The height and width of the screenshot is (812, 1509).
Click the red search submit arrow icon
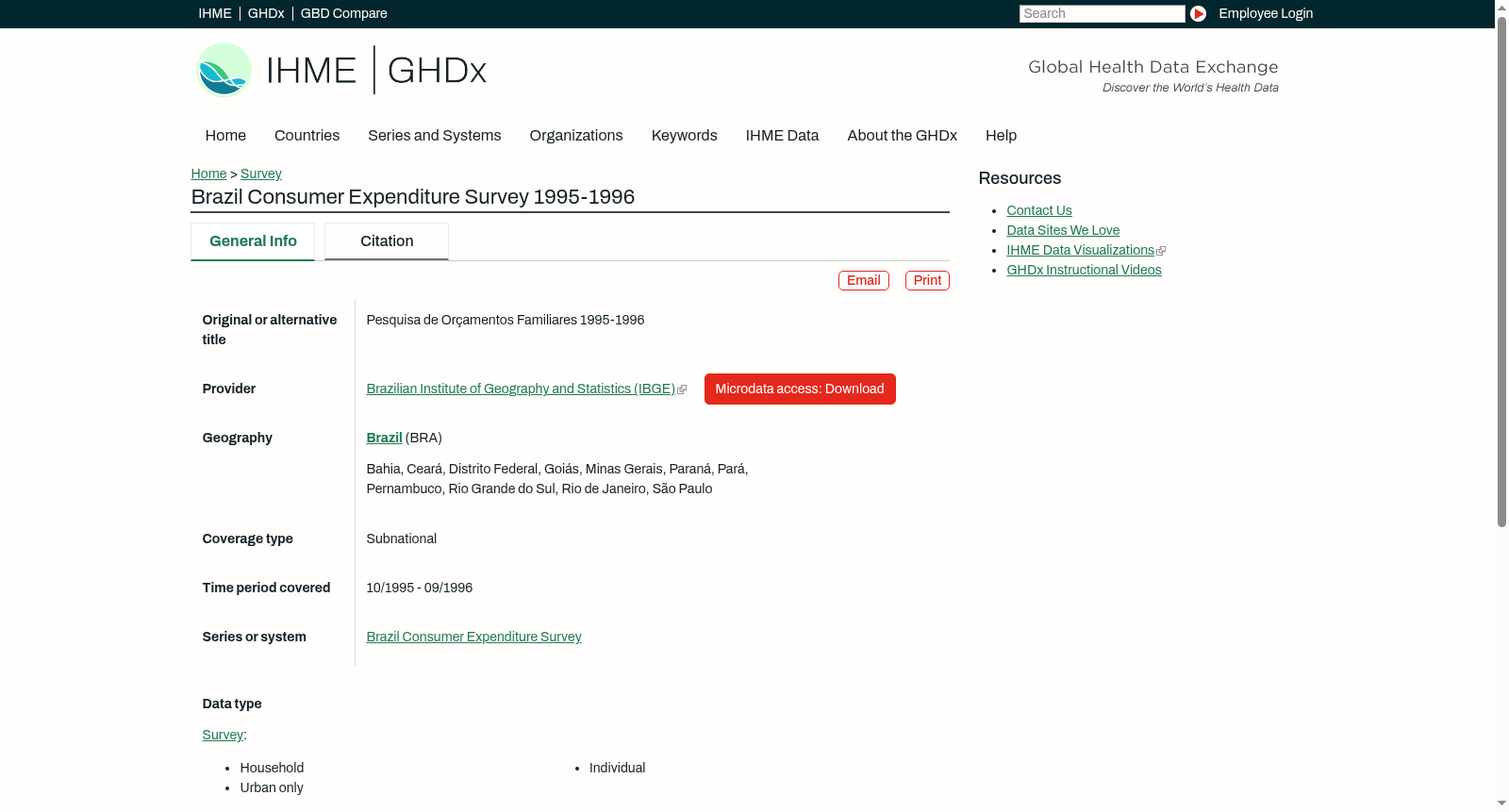click(x=1198, y=13)
